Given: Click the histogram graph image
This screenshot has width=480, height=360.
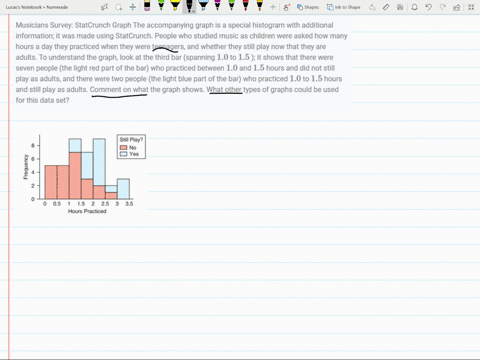Looking at the screenshot, I should click(x=85, y=174).
